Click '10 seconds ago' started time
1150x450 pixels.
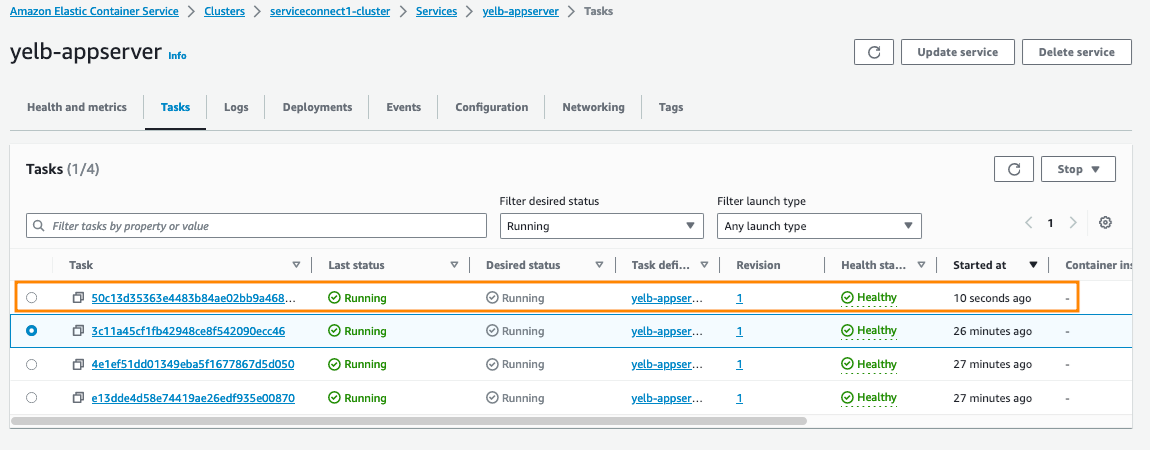click(x=992, y=298)
